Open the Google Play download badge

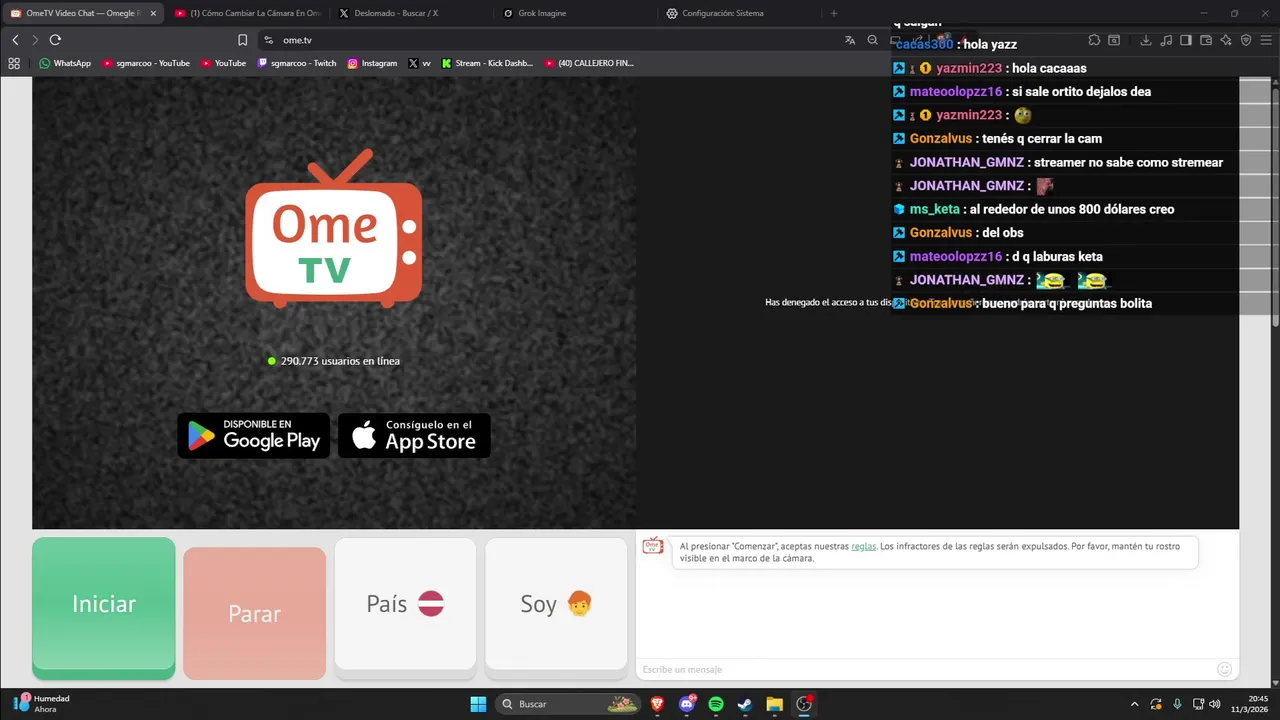click(x=254, y=436)
